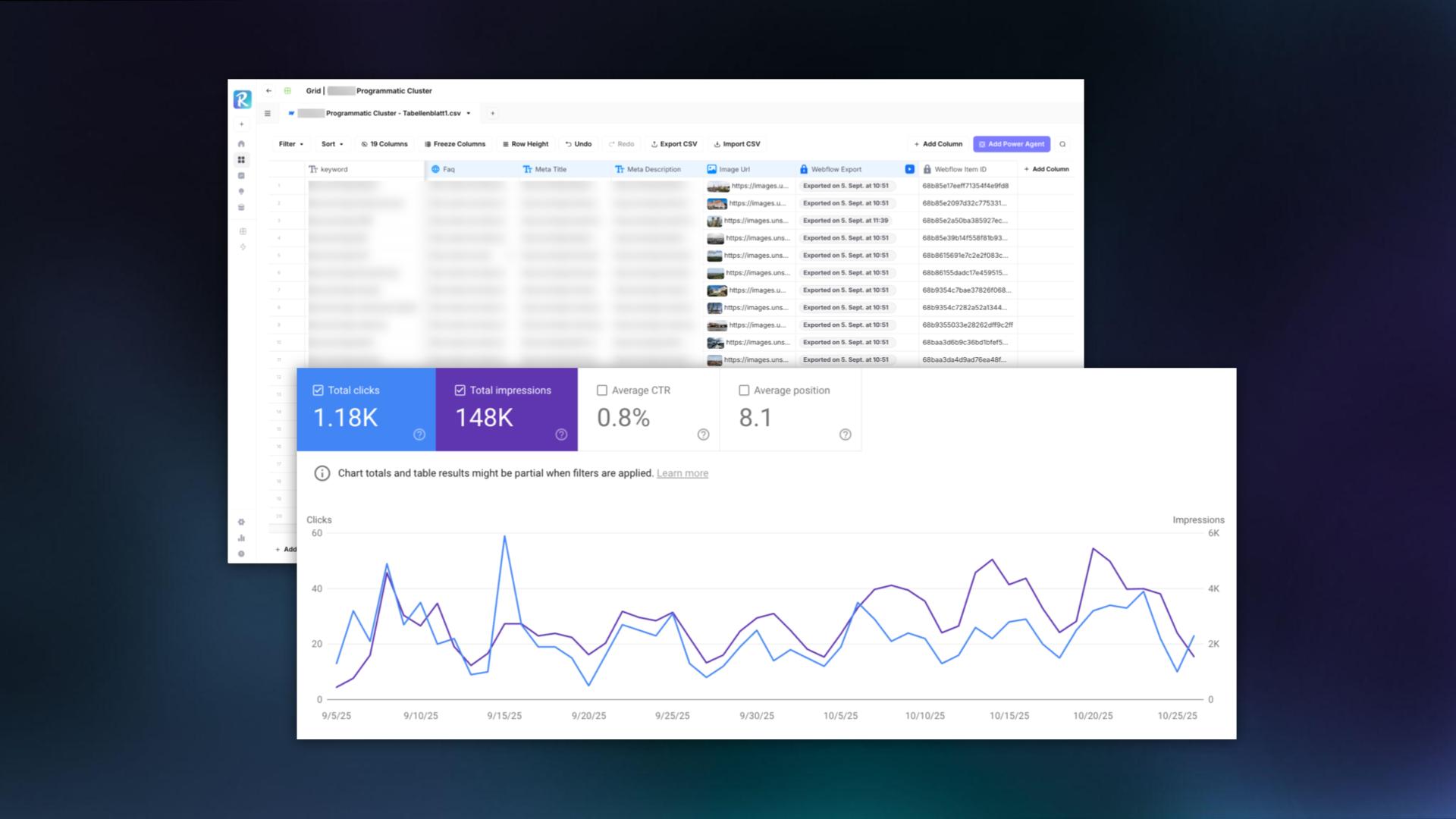The image size is (1456, 819).
Task: Click the Add Power Agent button
Action: tap(1012, 144)
